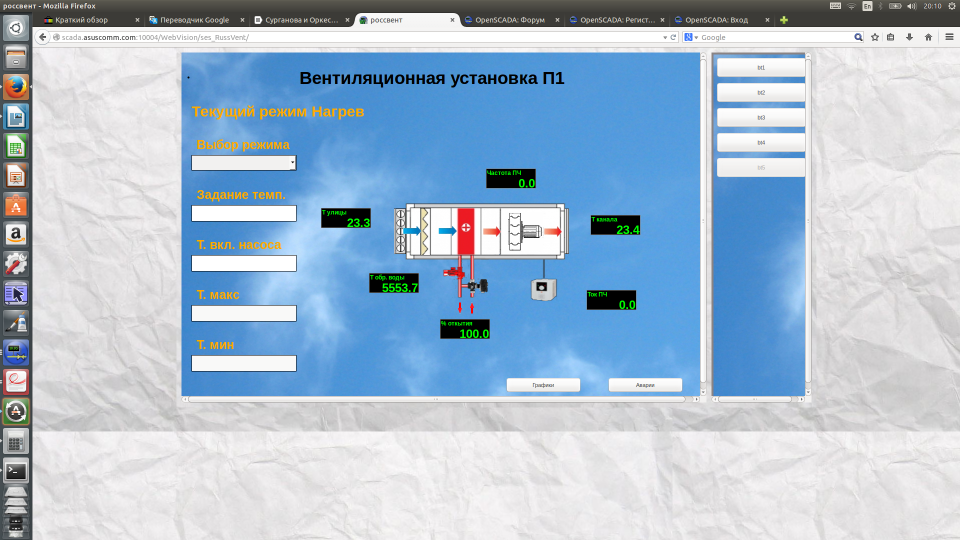Image resolution: width=960 pixels, height=540 pixels.
Task: Click the bookmark star icon in the toolbar
Action: pyautogui.click(x=875, y=37)
